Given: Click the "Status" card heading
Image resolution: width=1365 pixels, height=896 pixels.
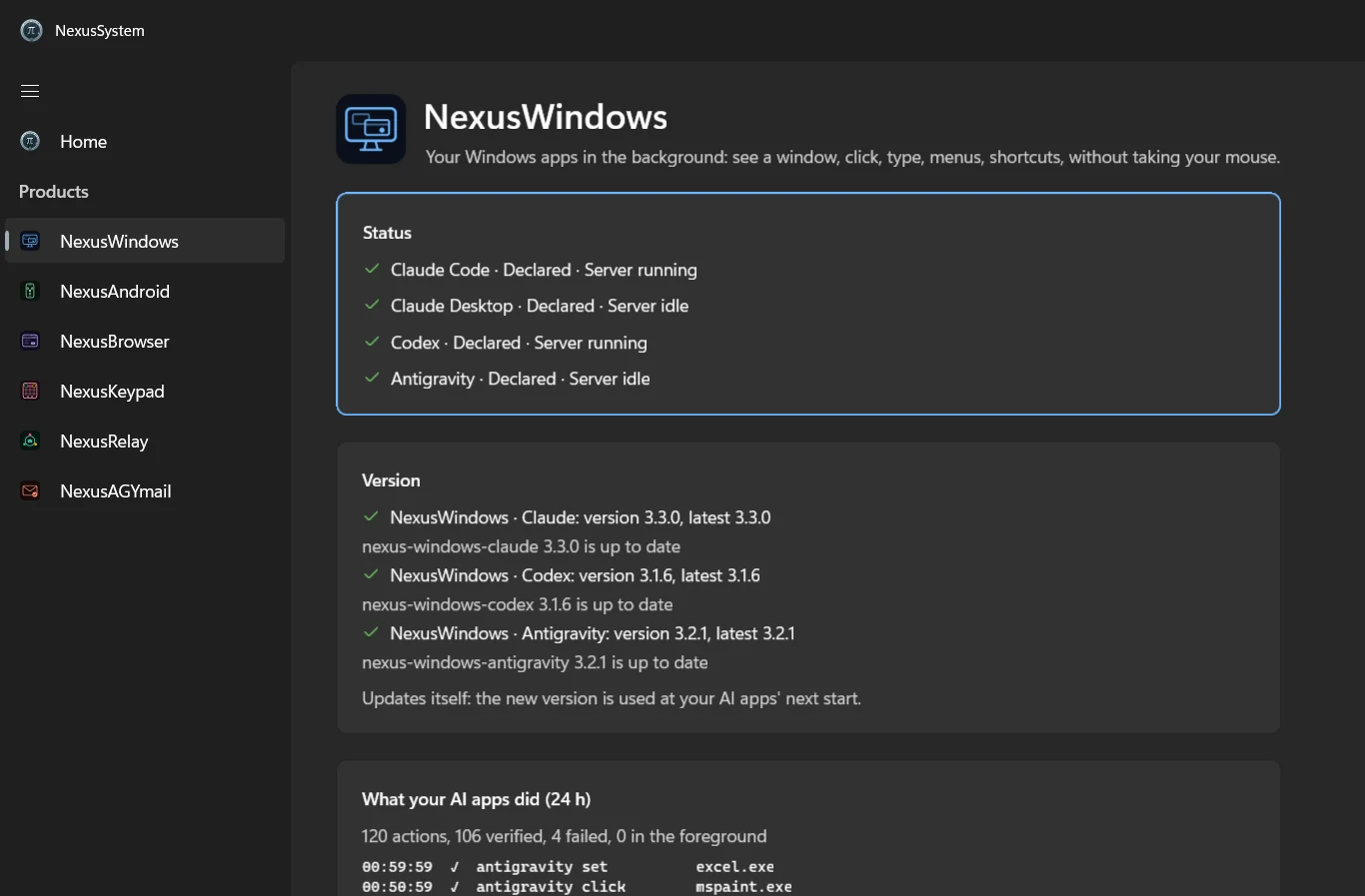Looking at the screenshot, I should pyautogui.click(x=387, y=233).
